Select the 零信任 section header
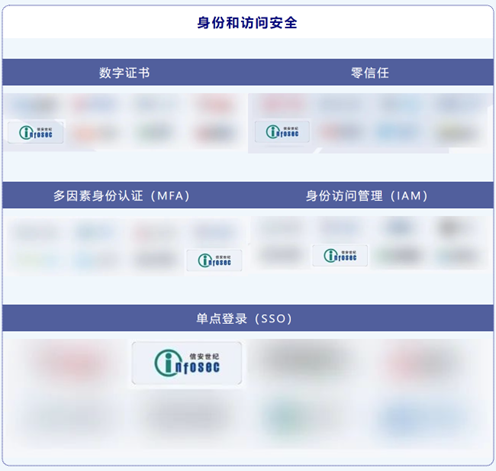496x471 pixels. click(x=370, y=73)
